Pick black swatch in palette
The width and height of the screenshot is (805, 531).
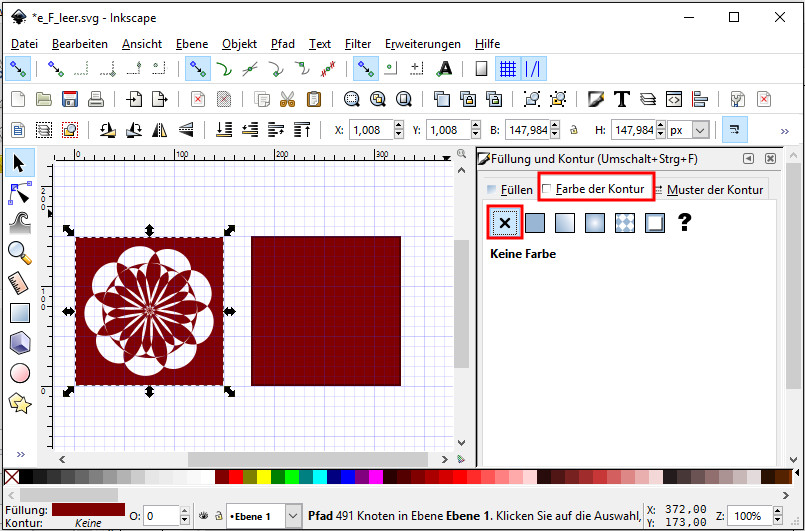point(26,477)
